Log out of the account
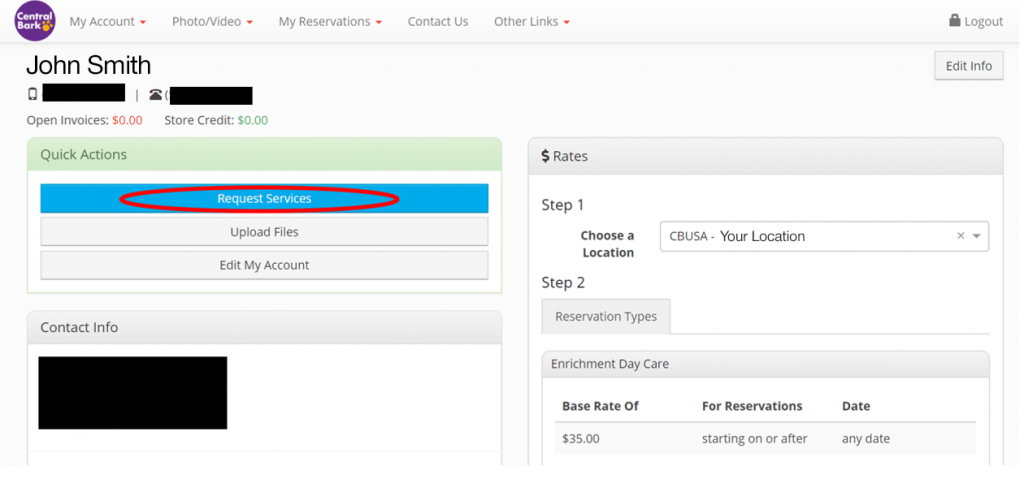This screenshot has height=479, width=1024. [976, 21]
